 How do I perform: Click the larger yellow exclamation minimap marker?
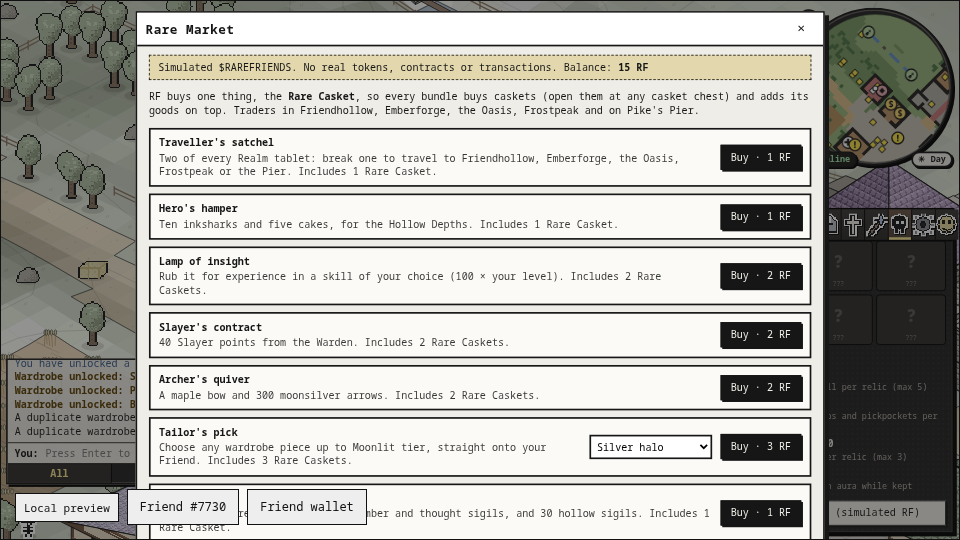pos(898,138)
